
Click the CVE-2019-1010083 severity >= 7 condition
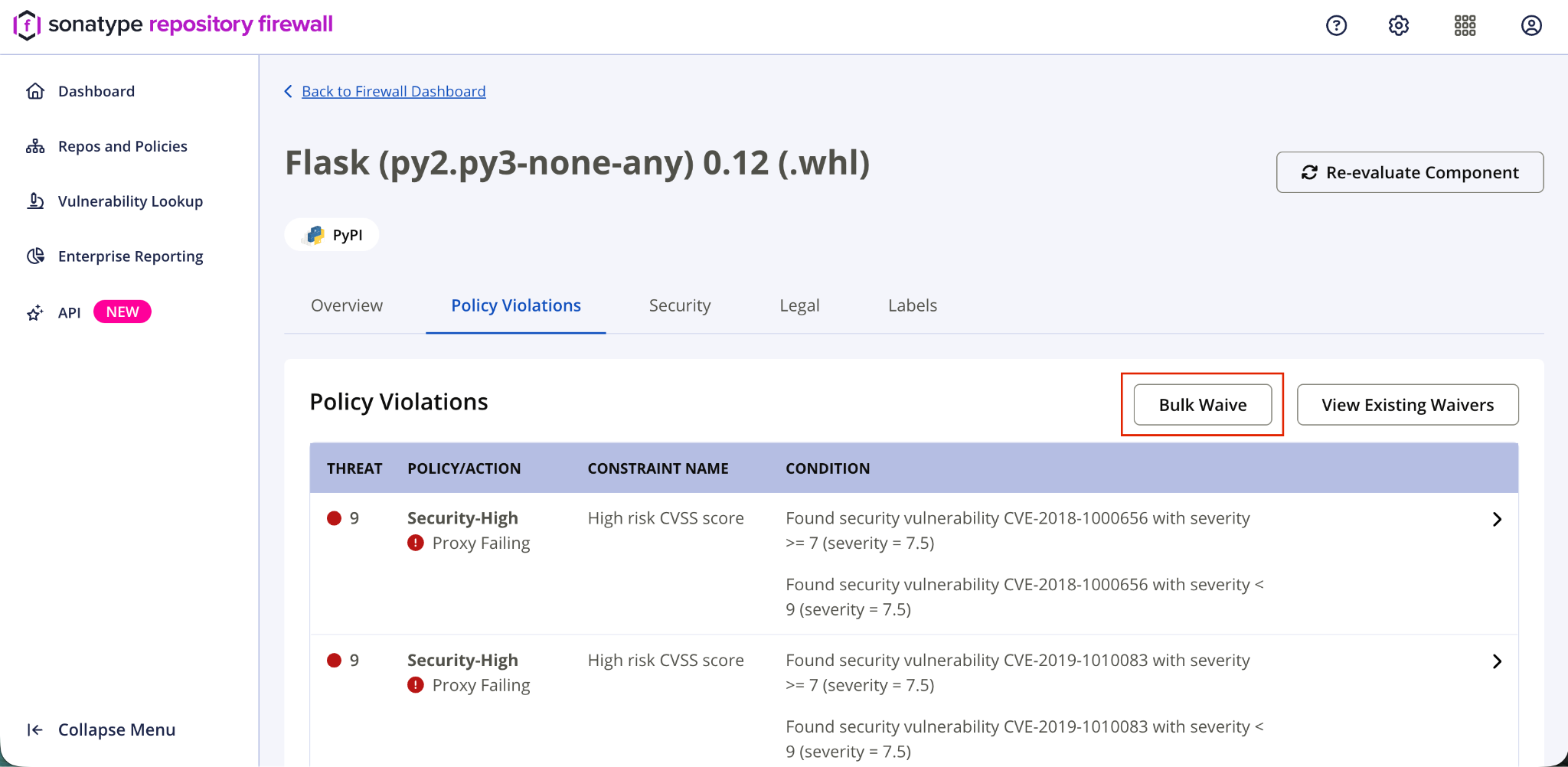point(1018,673)
